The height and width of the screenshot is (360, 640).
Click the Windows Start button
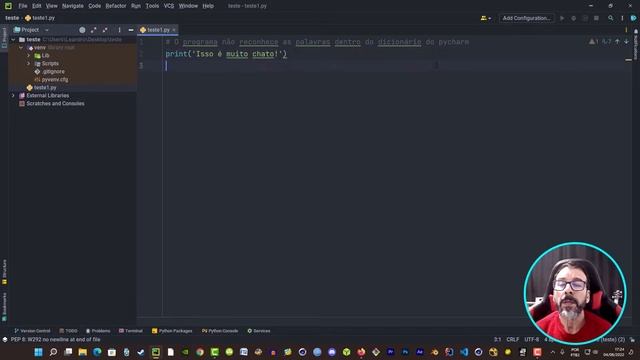point(38,352)
